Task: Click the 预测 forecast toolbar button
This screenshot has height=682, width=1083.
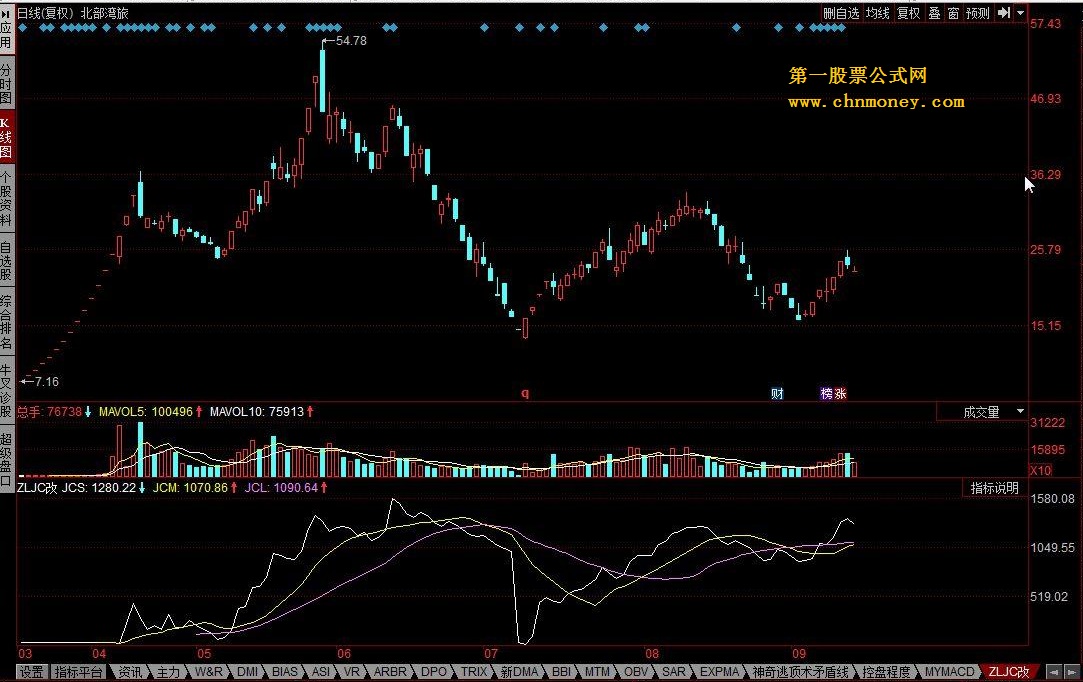Action: (977, 13)
